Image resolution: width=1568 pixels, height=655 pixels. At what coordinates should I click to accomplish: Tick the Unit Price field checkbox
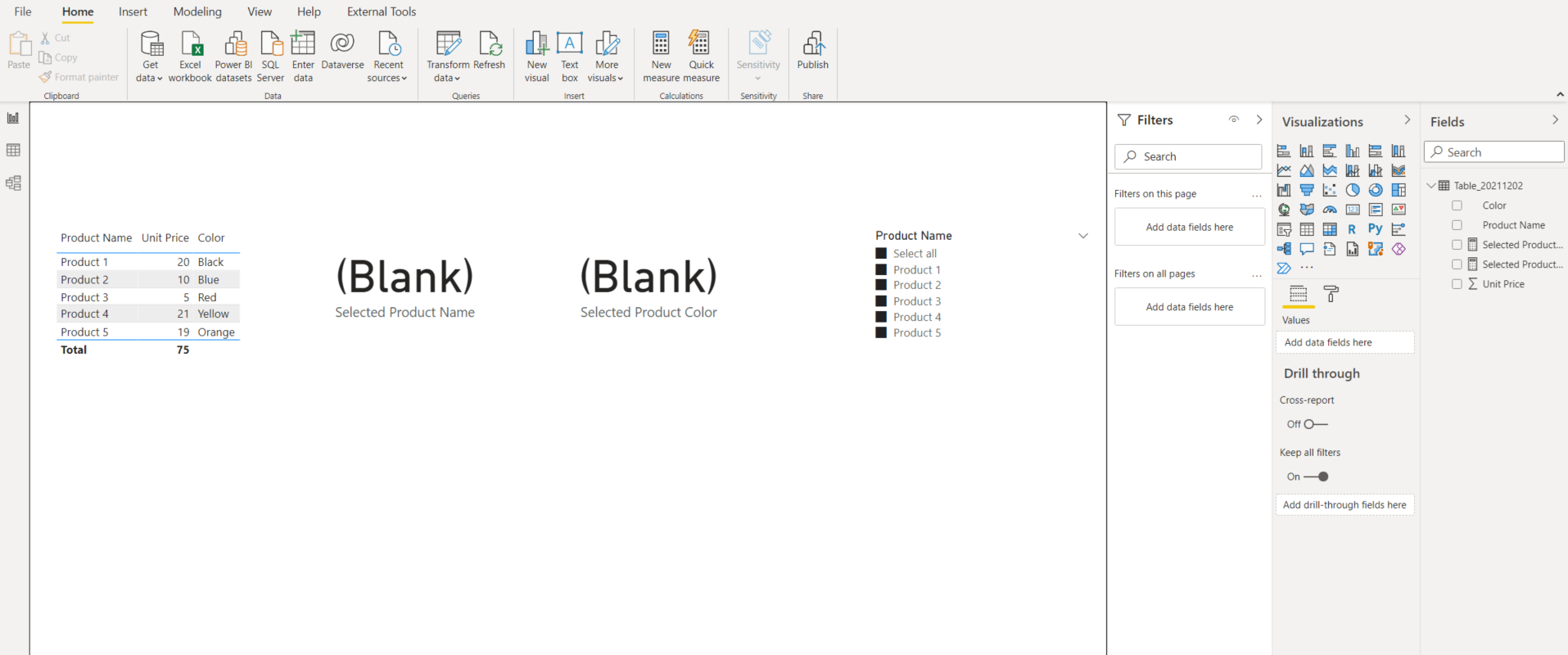point(1457,284)
